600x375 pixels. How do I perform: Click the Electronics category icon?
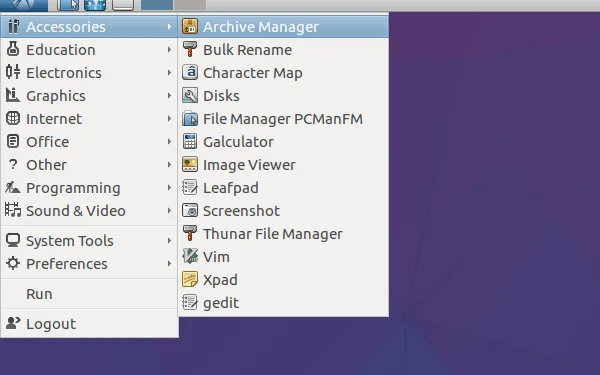(13, 72)
